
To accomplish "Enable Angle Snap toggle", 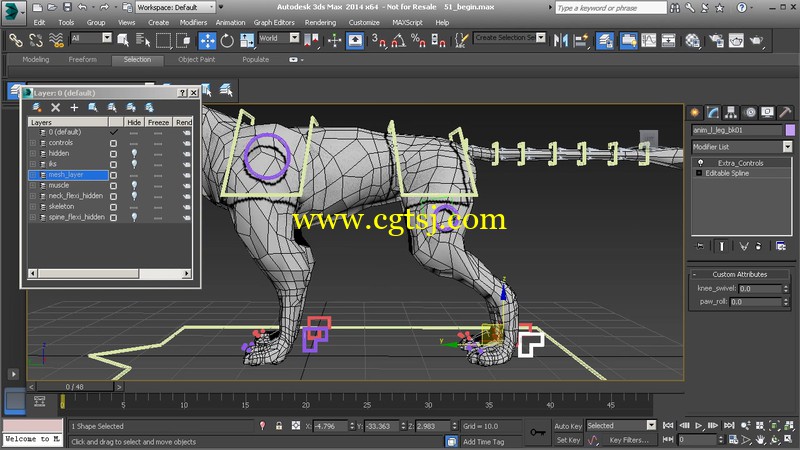I will [x=398, y=40].
